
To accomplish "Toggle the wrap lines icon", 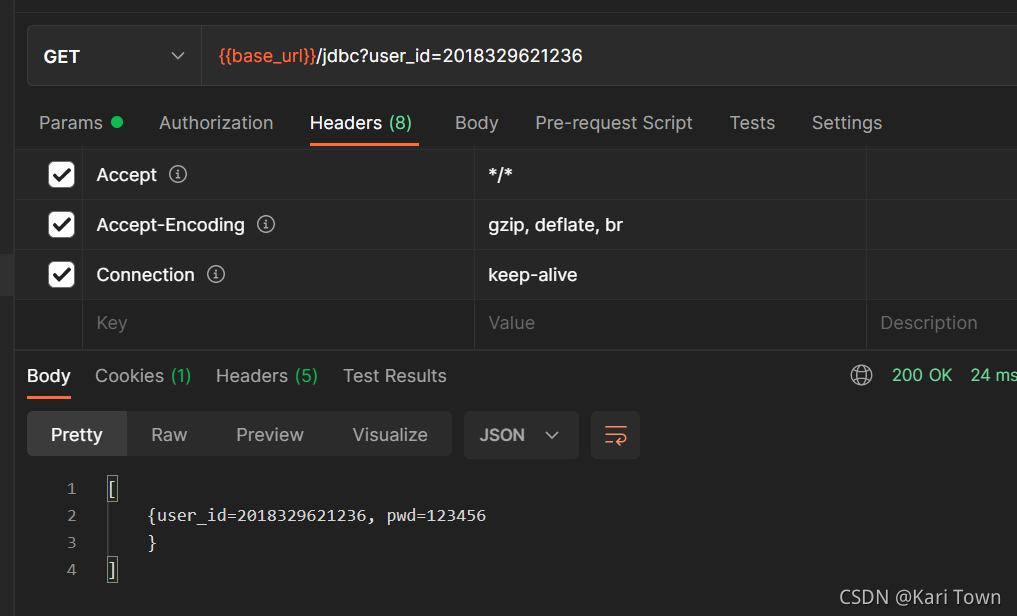I will point(615,435).
